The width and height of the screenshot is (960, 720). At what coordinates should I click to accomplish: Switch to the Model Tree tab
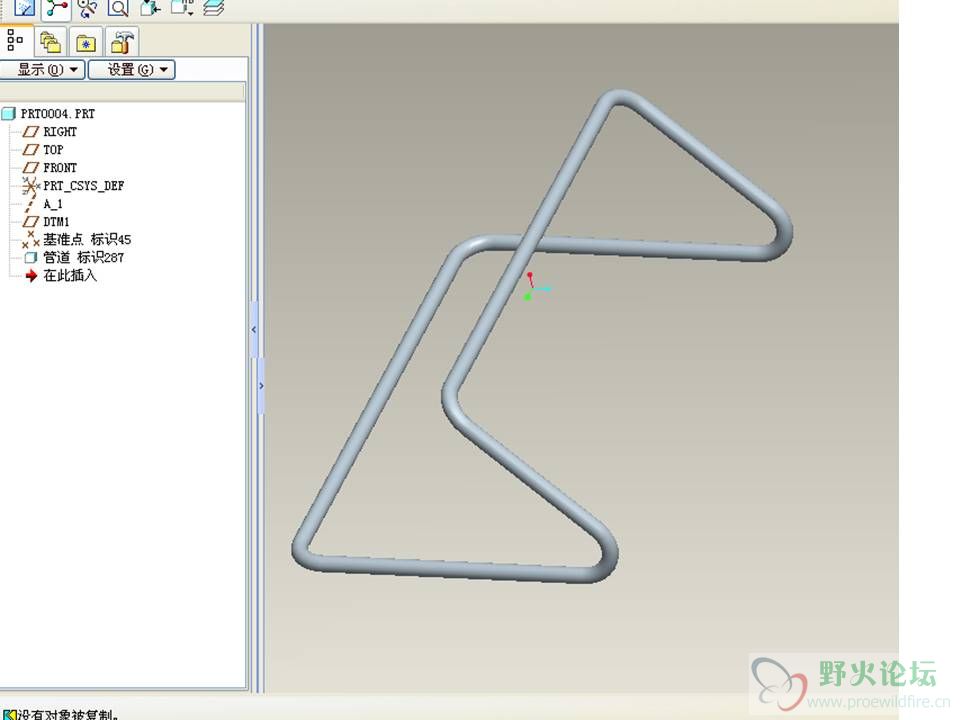pos(15,40)
